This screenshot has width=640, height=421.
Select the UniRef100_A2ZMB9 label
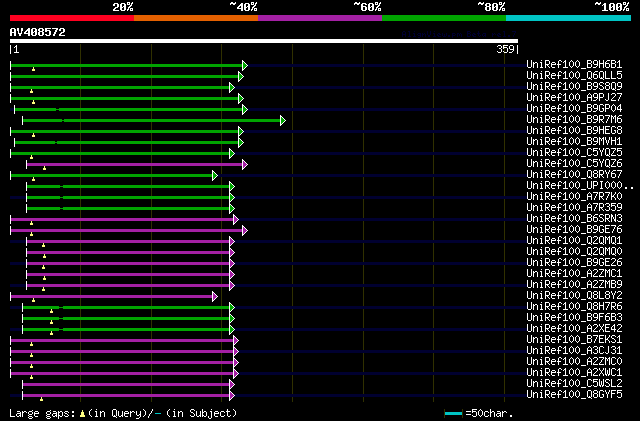click(x=574, y=284)
